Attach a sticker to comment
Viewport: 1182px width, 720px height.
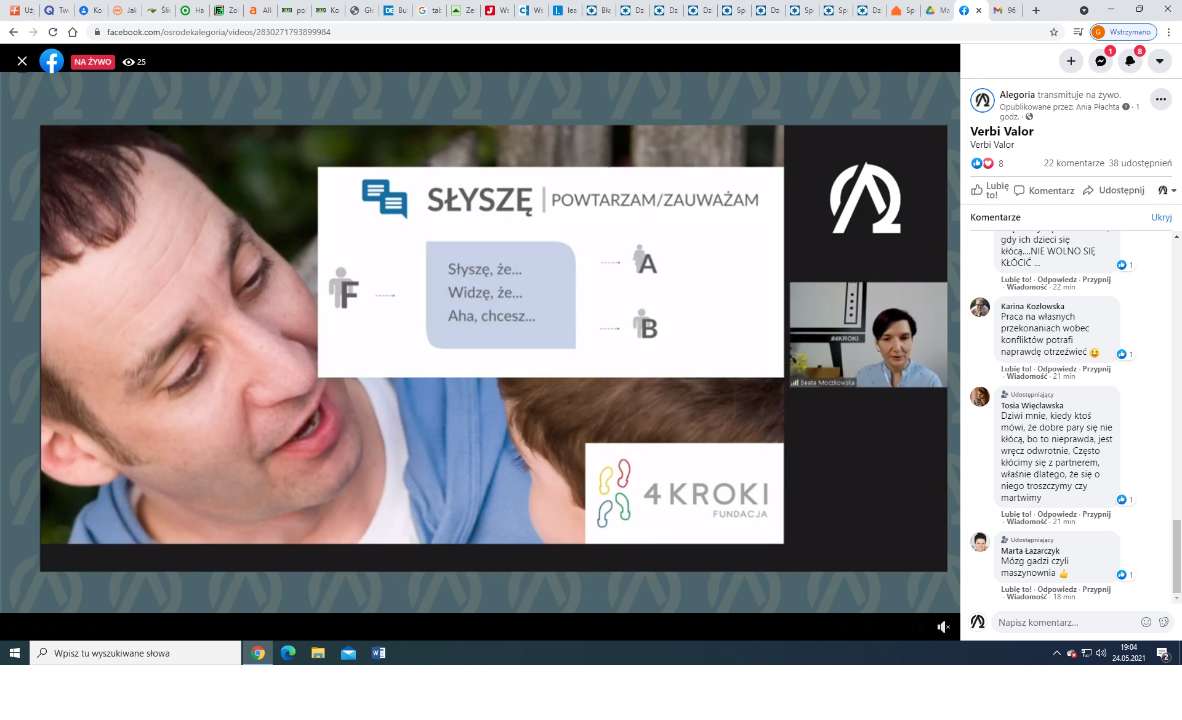[1164, 622]
